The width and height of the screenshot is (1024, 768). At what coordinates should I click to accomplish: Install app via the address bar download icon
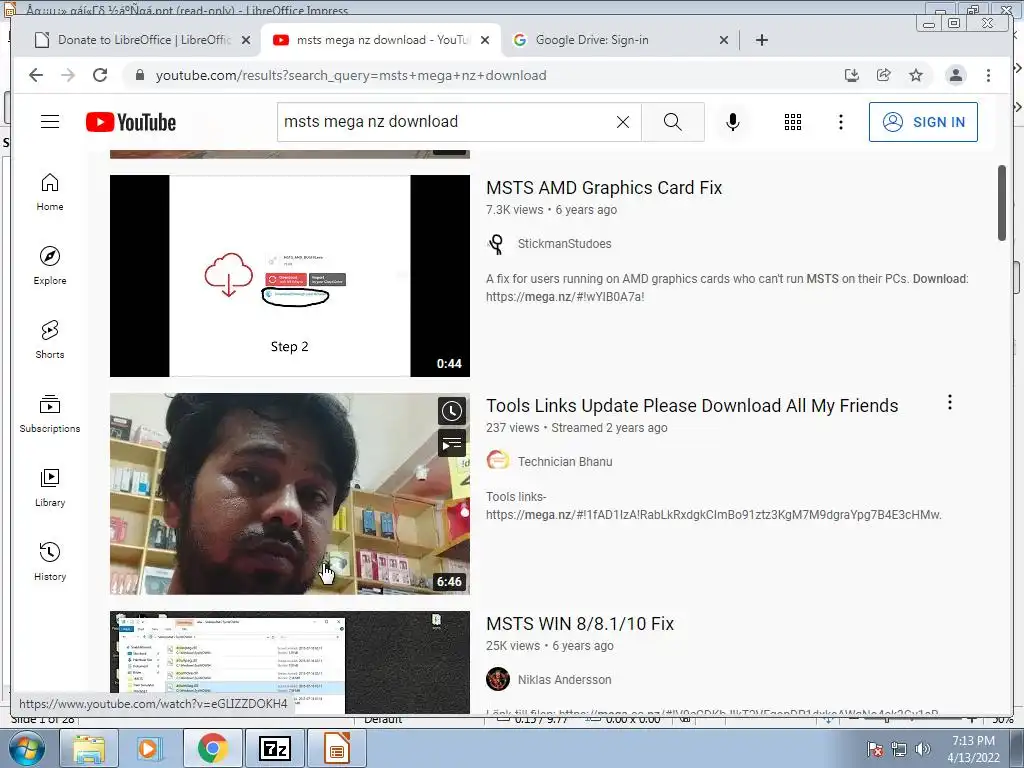click(x=852, y=75)
